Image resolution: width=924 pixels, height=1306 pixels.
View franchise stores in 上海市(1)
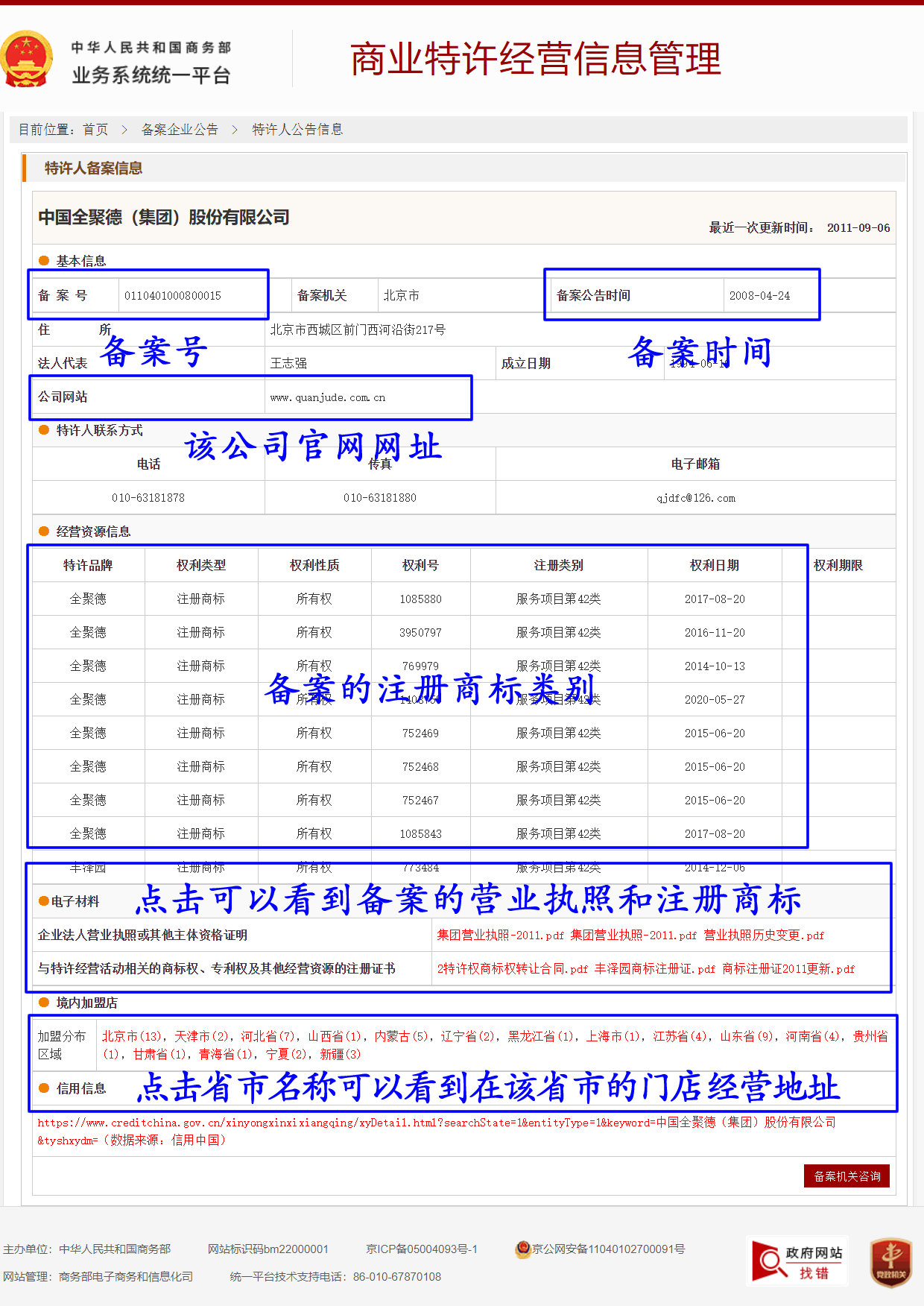tap(613, 1036)
